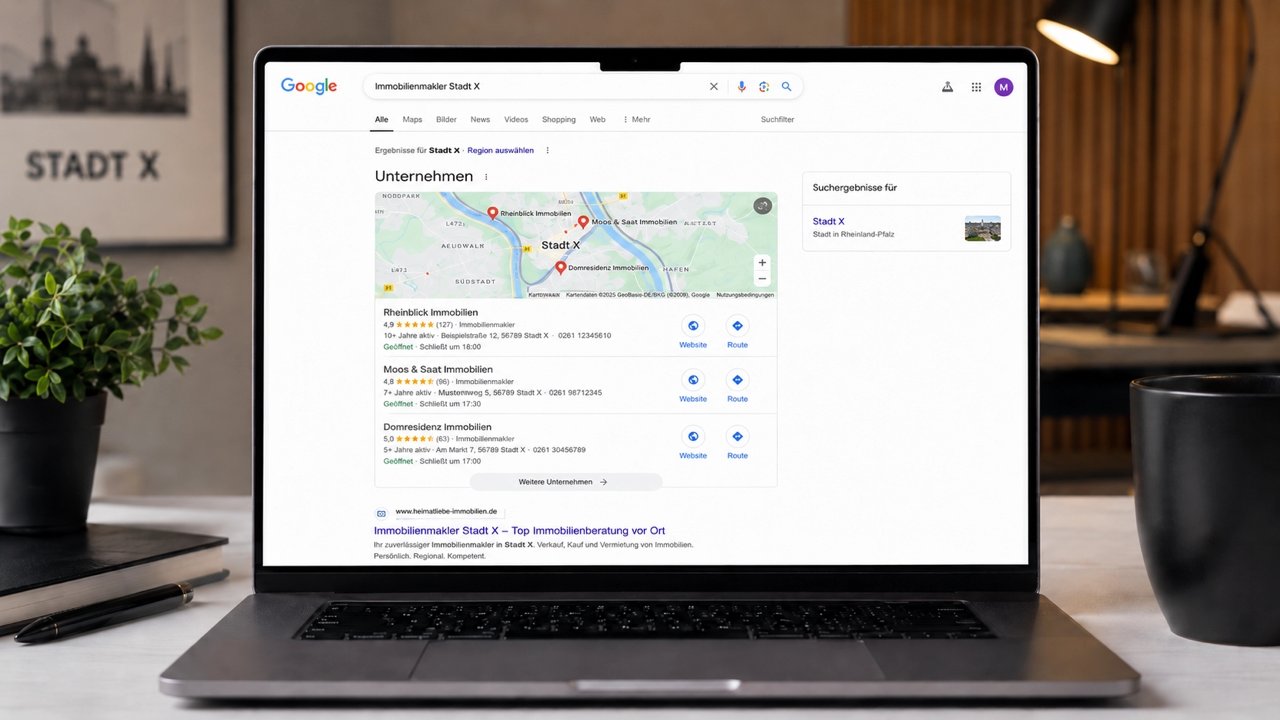Screen dimensions: 1280x720
Task: Open result Immobilienmakler Stadt X – Top Immobilienberatung
Action: pos(519,531)
